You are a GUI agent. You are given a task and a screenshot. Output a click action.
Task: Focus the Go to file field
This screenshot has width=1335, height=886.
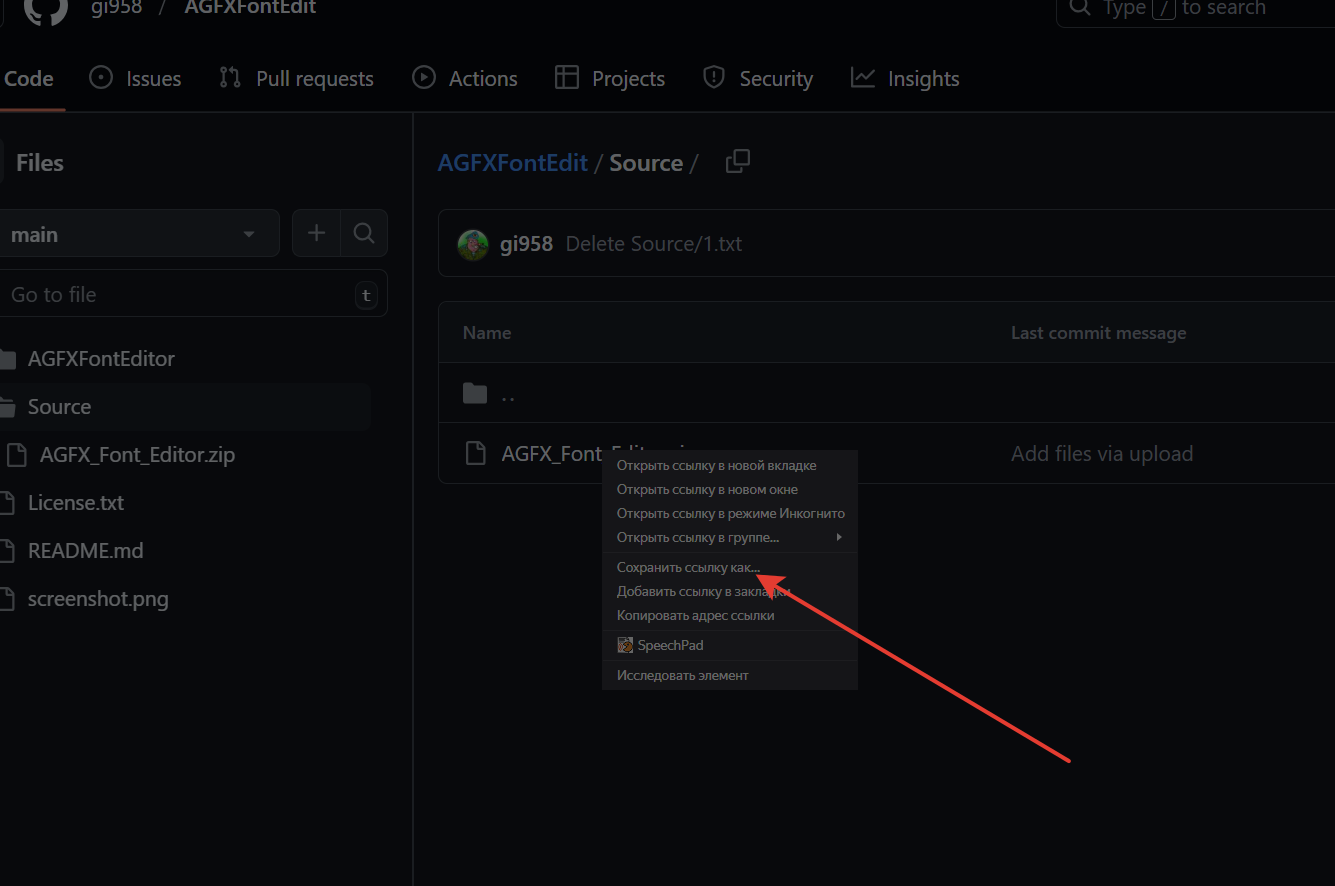(x=193, y=295)
